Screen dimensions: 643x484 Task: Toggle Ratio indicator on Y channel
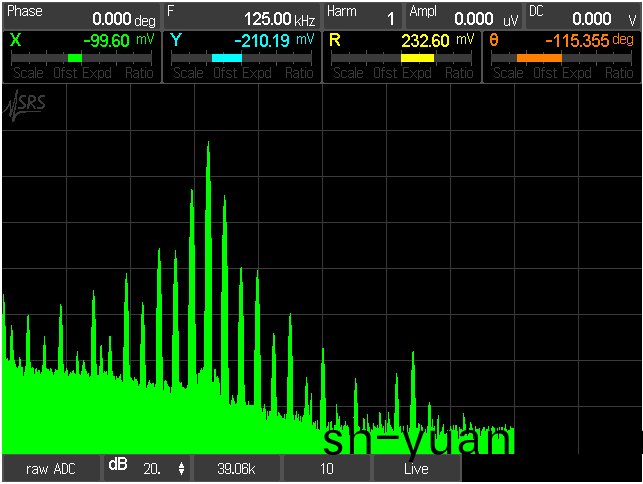pos(298,73)
